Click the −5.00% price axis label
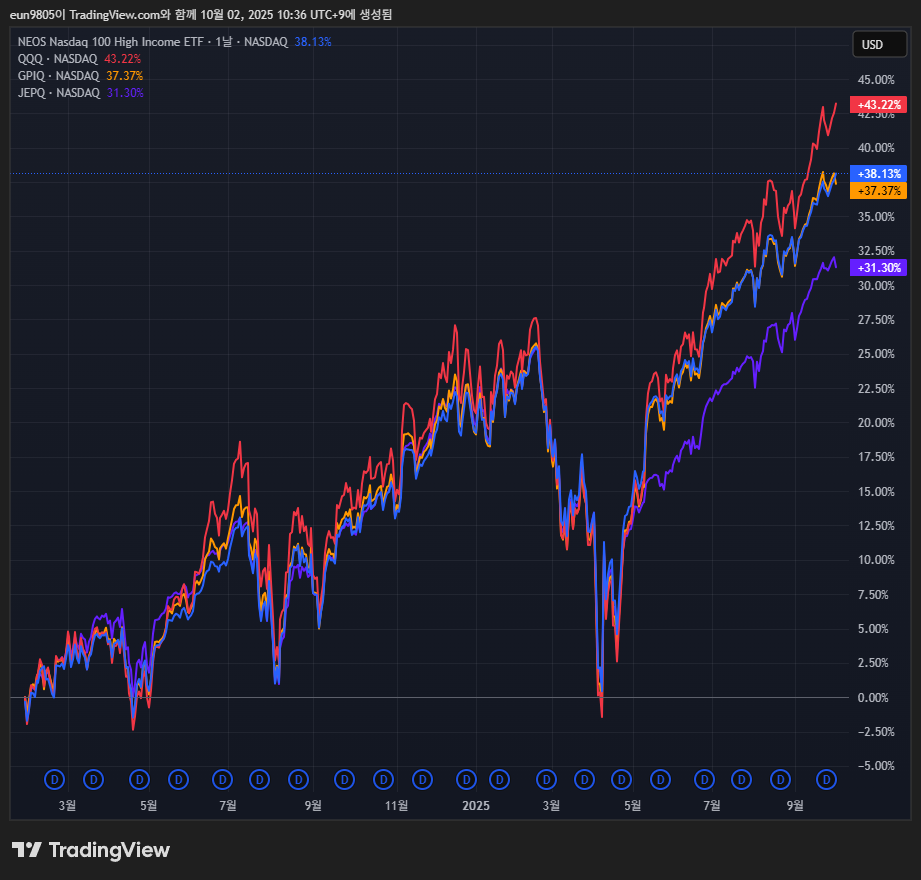The height and width of the screenshot is (880, 921). (876, 765)
